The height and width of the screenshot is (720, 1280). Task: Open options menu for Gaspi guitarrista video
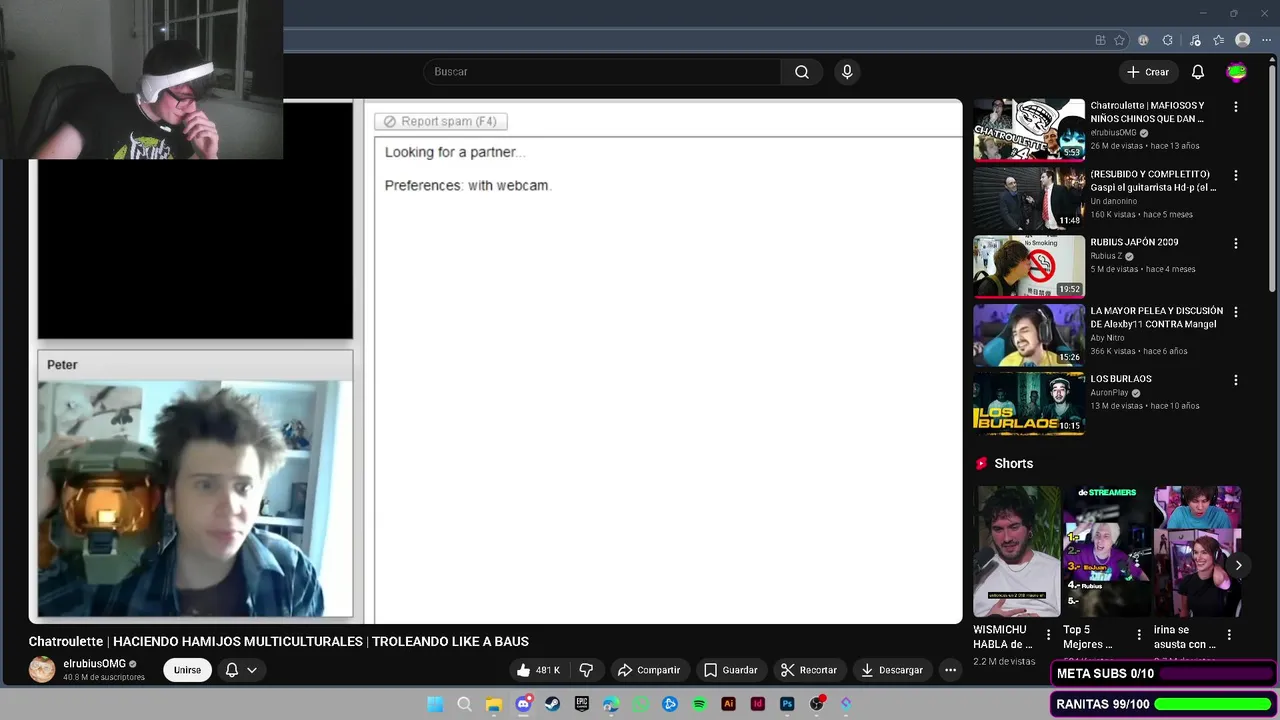[1236, 175]
